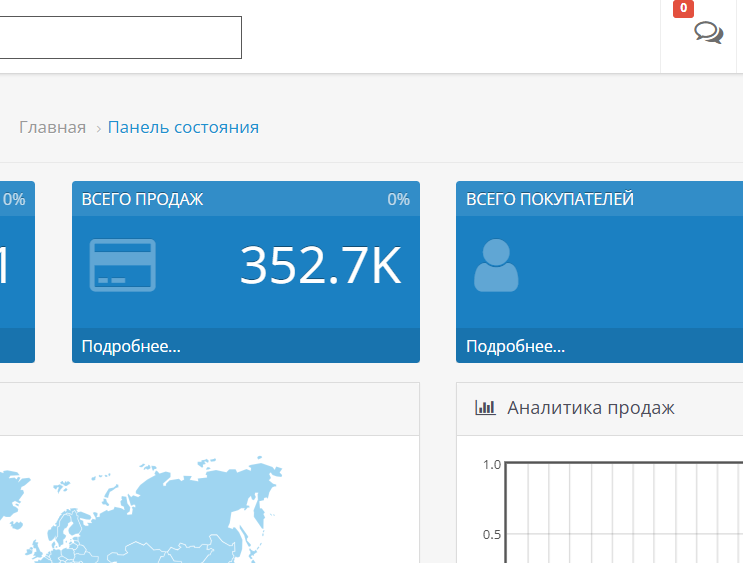Image resolution: width=743 pixels, height=563 pixels.
Task: Click the user silhouette icon in the customers card
Action: tap(496, 265)
